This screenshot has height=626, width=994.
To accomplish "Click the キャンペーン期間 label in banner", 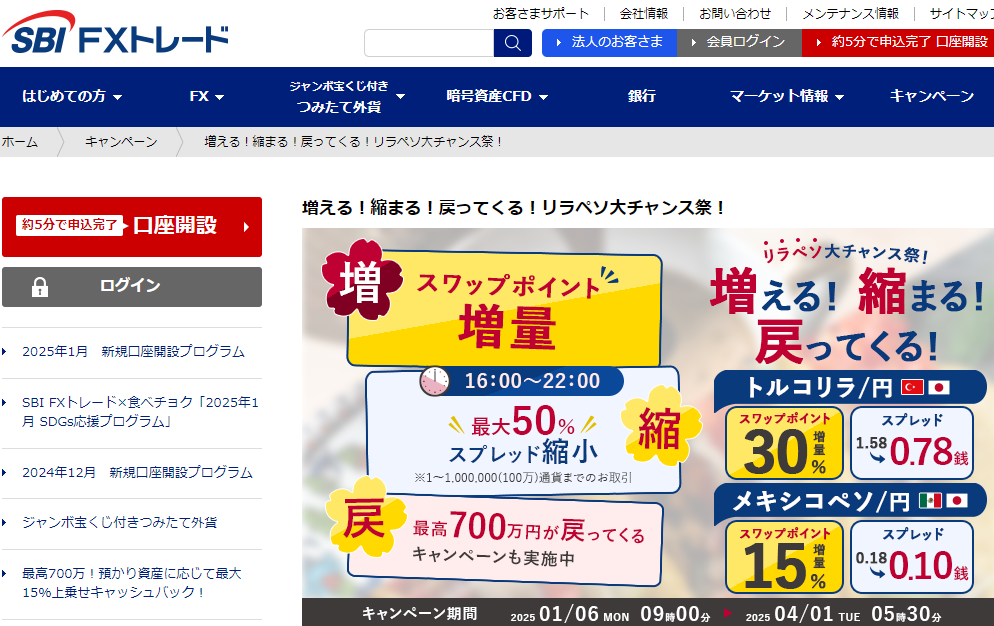I will click(419, 614).
